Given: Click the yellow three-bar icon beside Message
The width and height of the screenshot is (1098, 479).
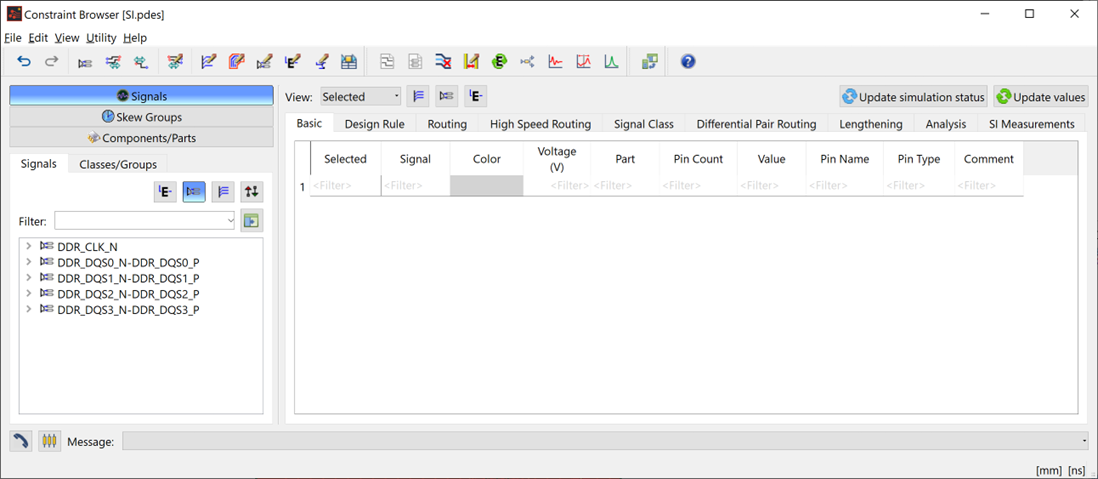Looking at the screenshot, I should (x=49, y=441).
